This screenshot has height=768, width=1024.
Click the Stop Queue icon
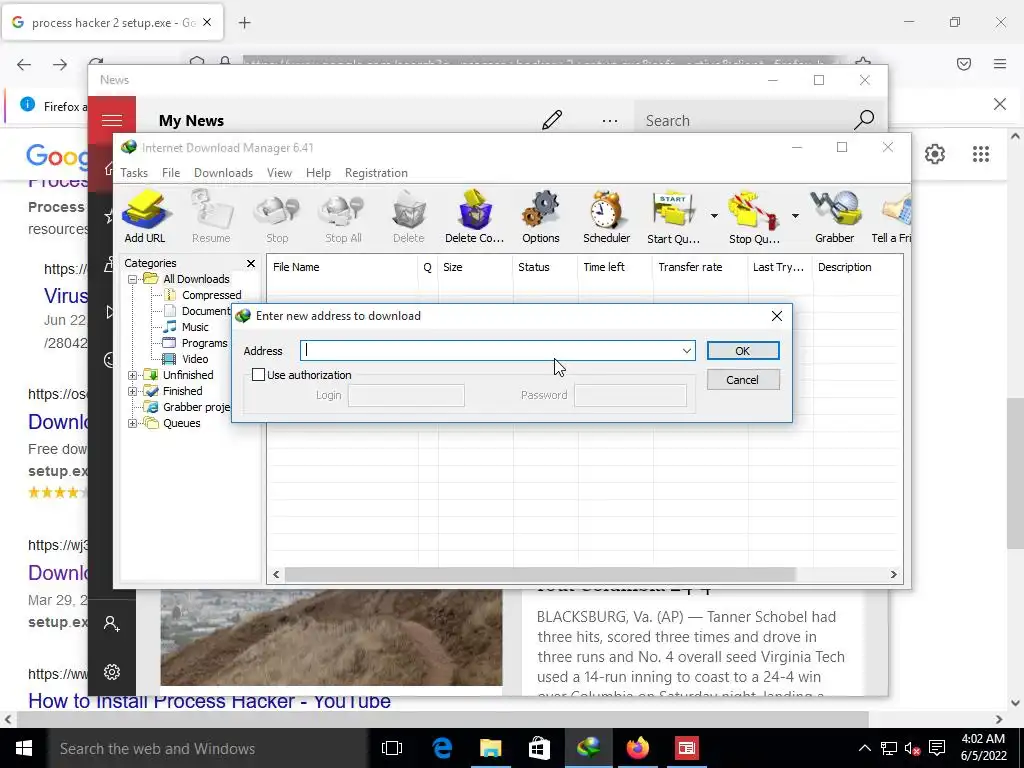(754, 217)
